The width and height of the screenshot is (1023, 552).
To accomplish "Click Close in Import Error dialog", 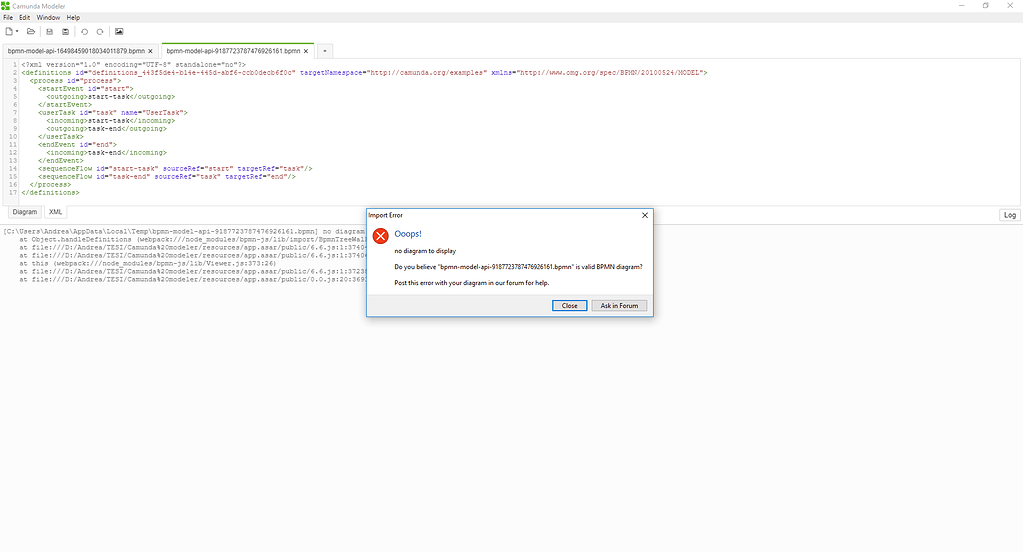I will (x=570, y=305).
